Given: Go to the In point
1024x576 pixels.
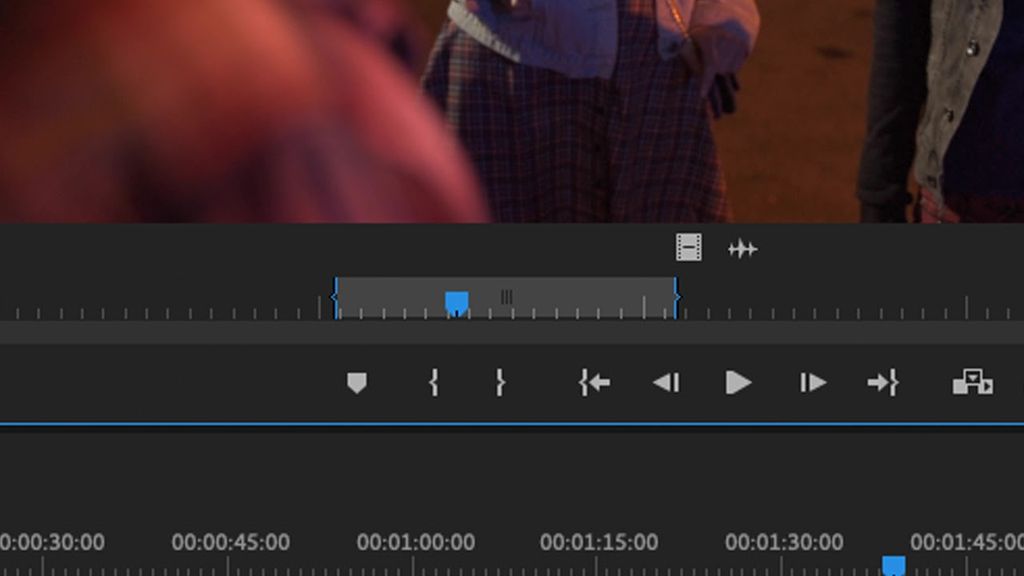Looking at the screenshot, I should [593, 381].
